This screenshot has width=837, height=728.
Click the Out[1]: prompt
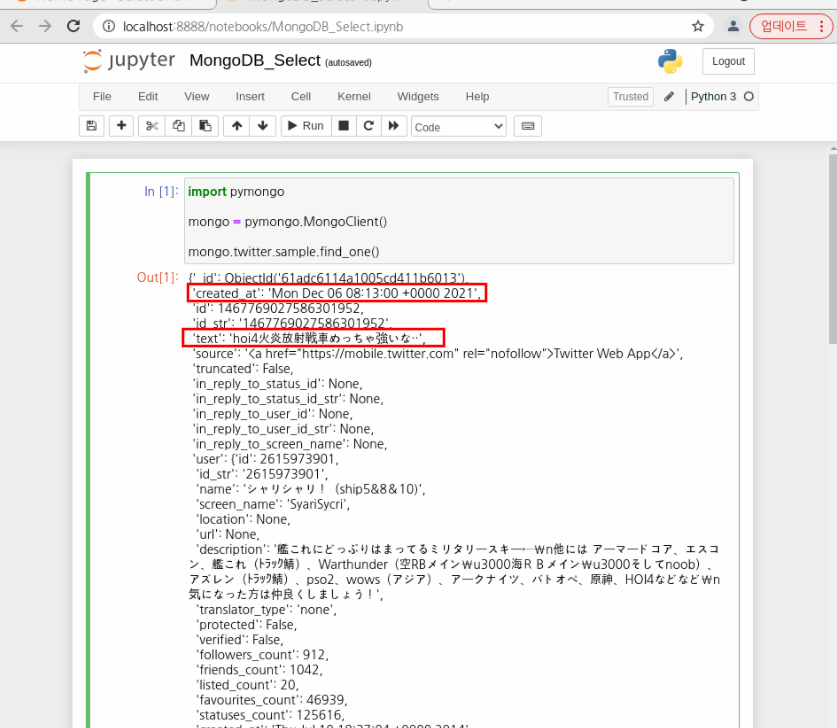coord(157,278)
